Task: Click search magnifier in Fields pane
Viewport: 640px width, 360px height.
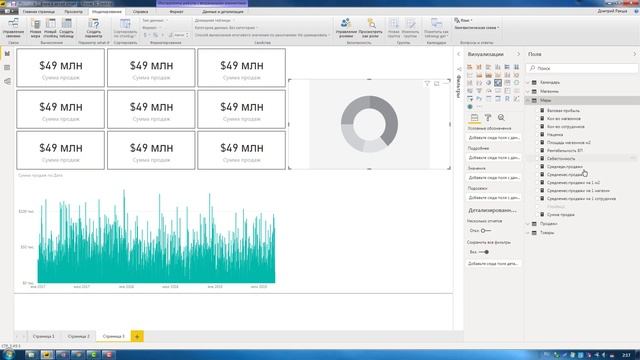Action: (x=532, y=68)
